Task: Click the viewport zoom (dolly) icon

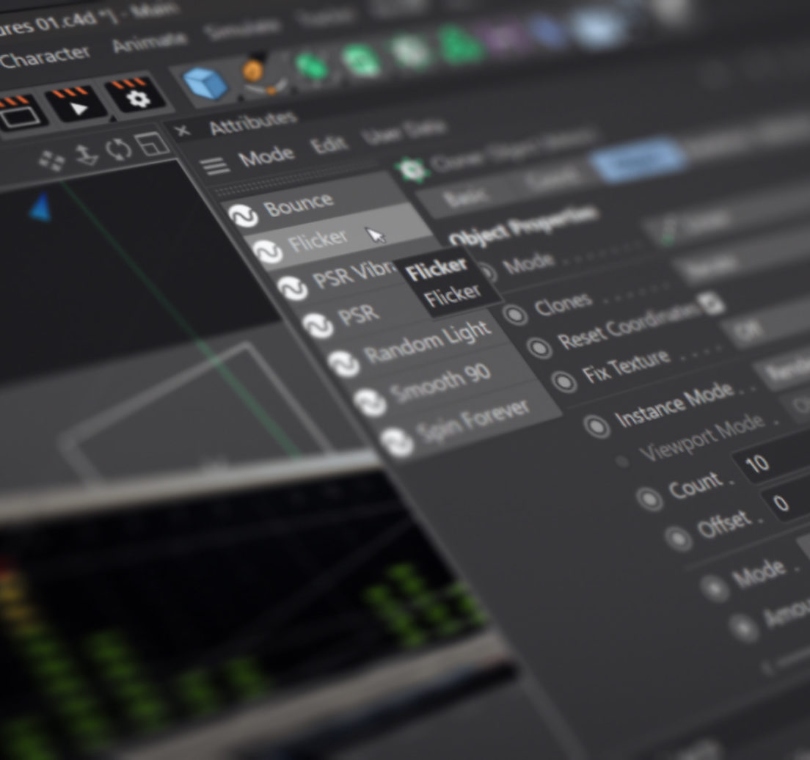Action: [x=86, y=155]
